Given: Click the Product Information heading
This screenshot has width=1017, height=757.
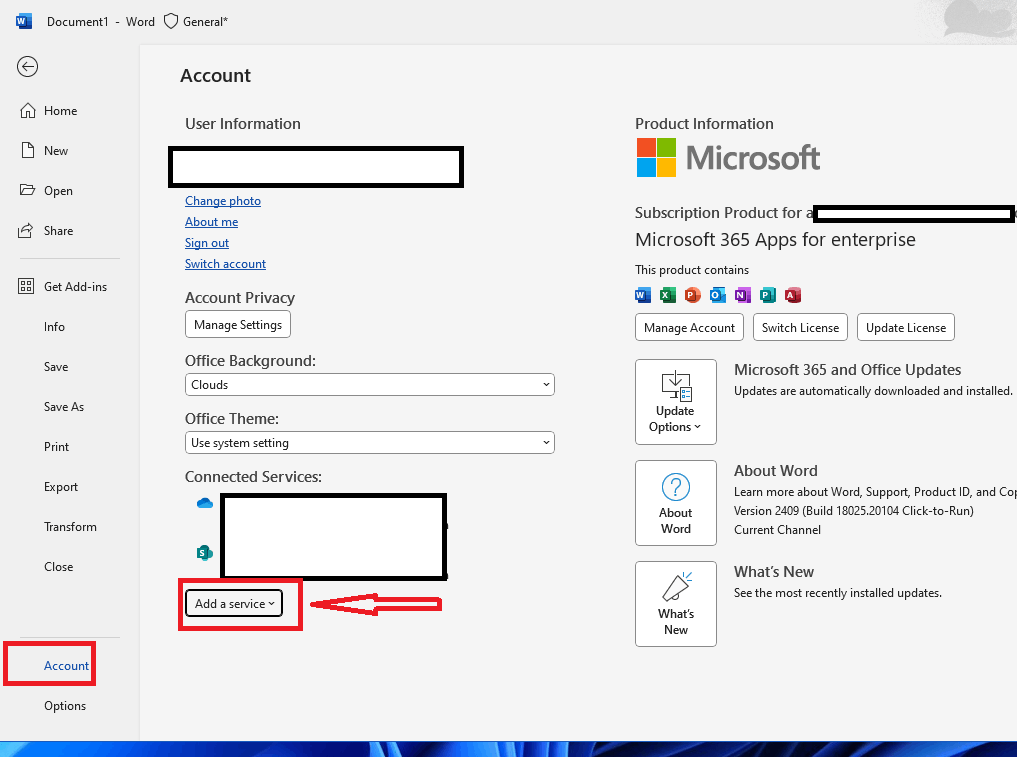Looking at the screenshot, I should 704,124.
